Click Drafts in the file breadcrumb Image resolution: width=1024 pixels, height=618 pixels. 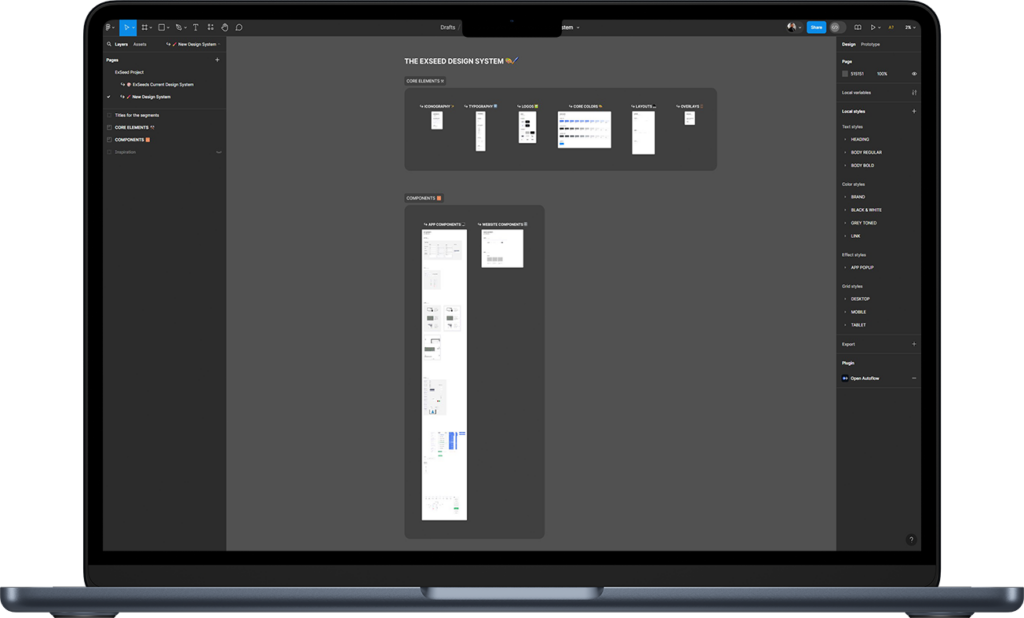(447, 27)
